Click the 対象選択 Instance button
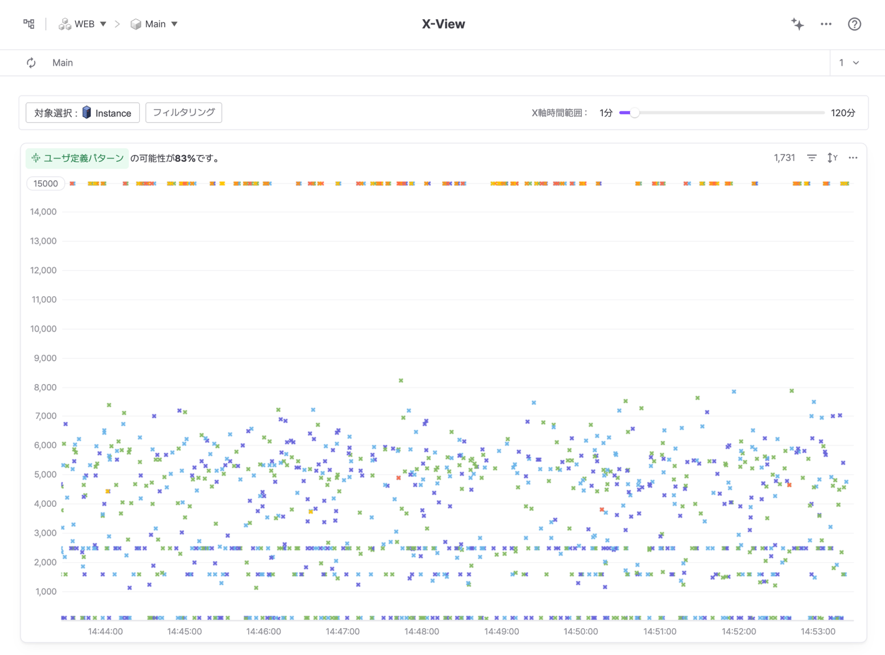This screenshot has width=885, height=655. point(83,113)
